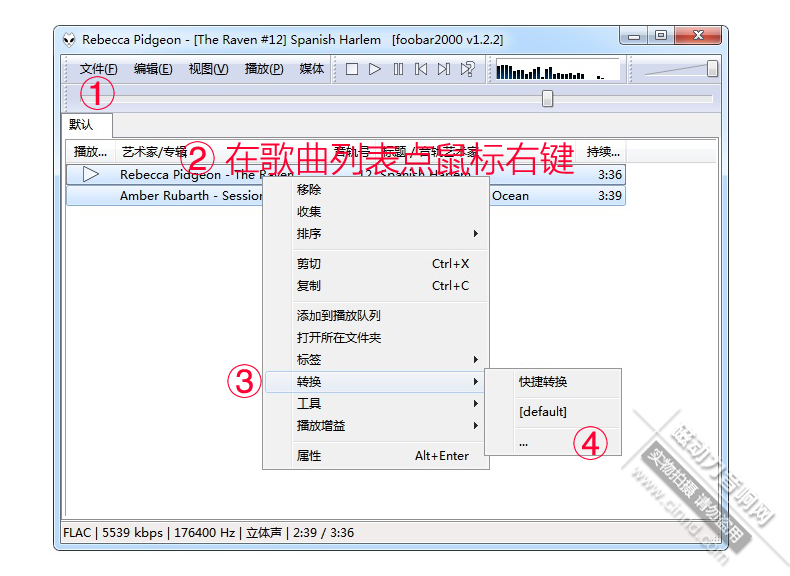Choose the [default] conversion preset
Viewport: 790px width, 576px height.
tap(543, 412)
